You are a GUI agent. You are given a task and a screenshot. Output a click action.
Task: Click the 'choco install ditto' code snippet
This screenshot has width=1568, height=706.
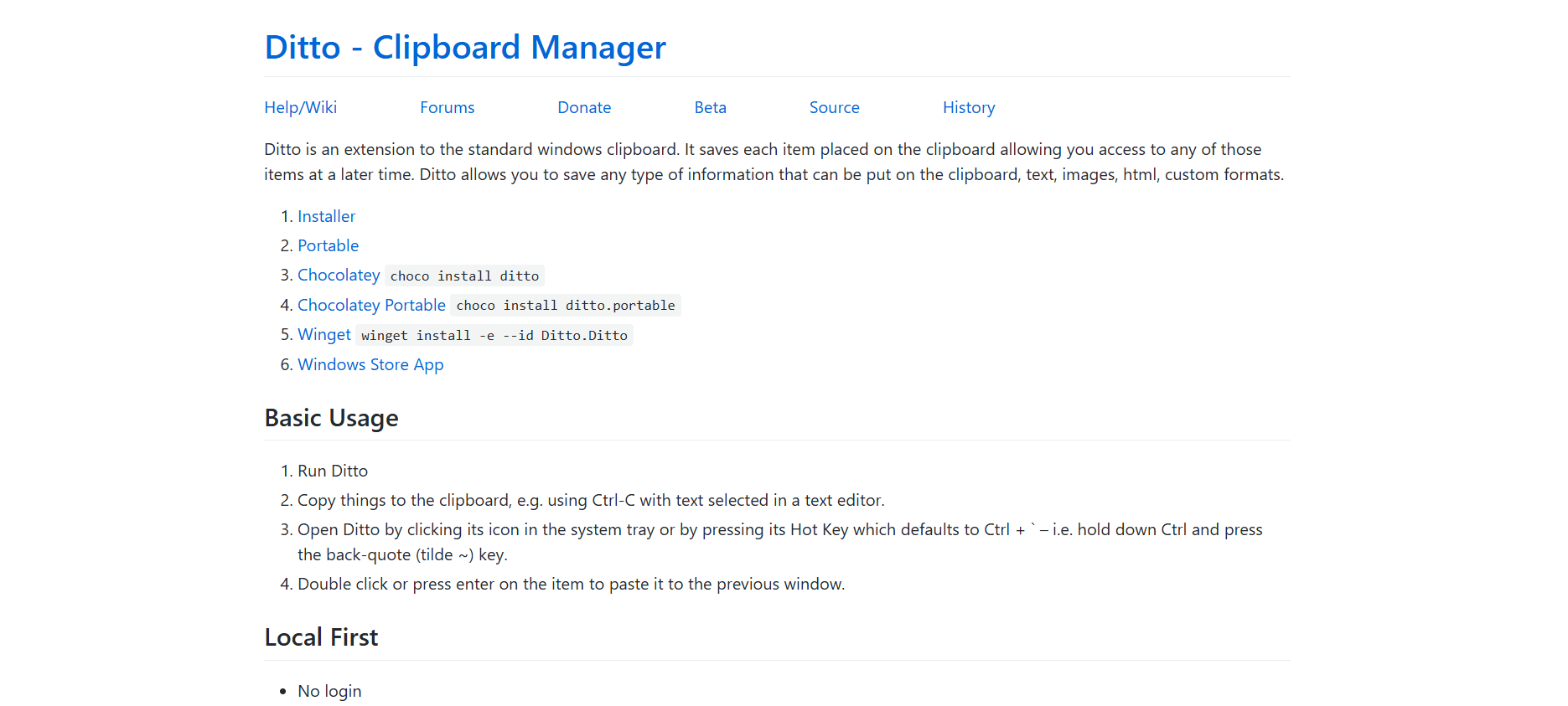tap(464, 276)
